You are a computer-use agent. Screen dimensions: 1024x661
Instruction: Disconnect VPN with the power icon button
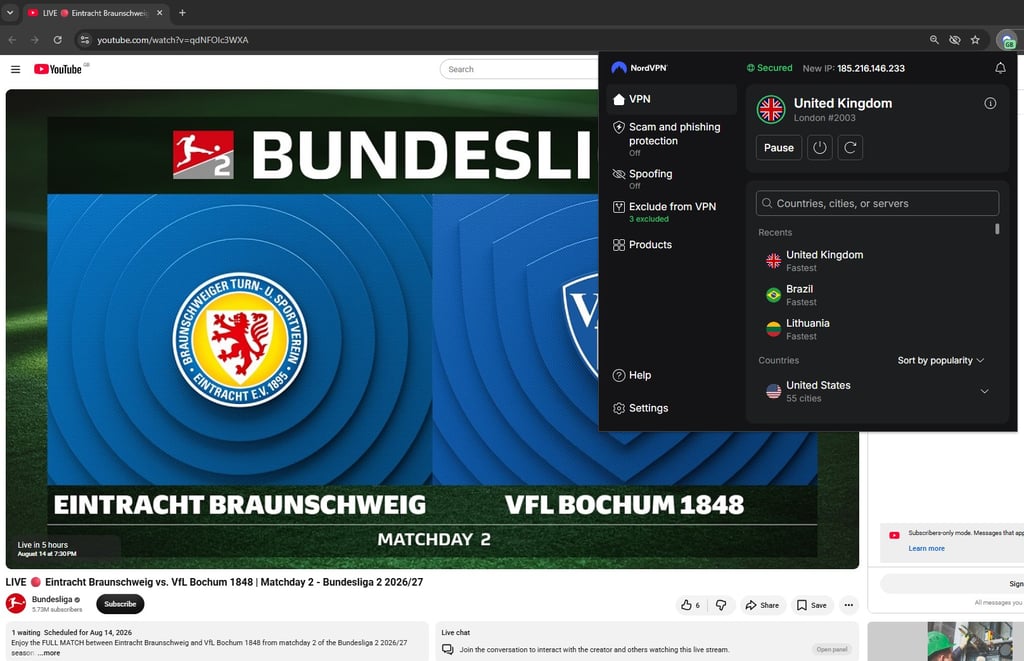(820, 148)
